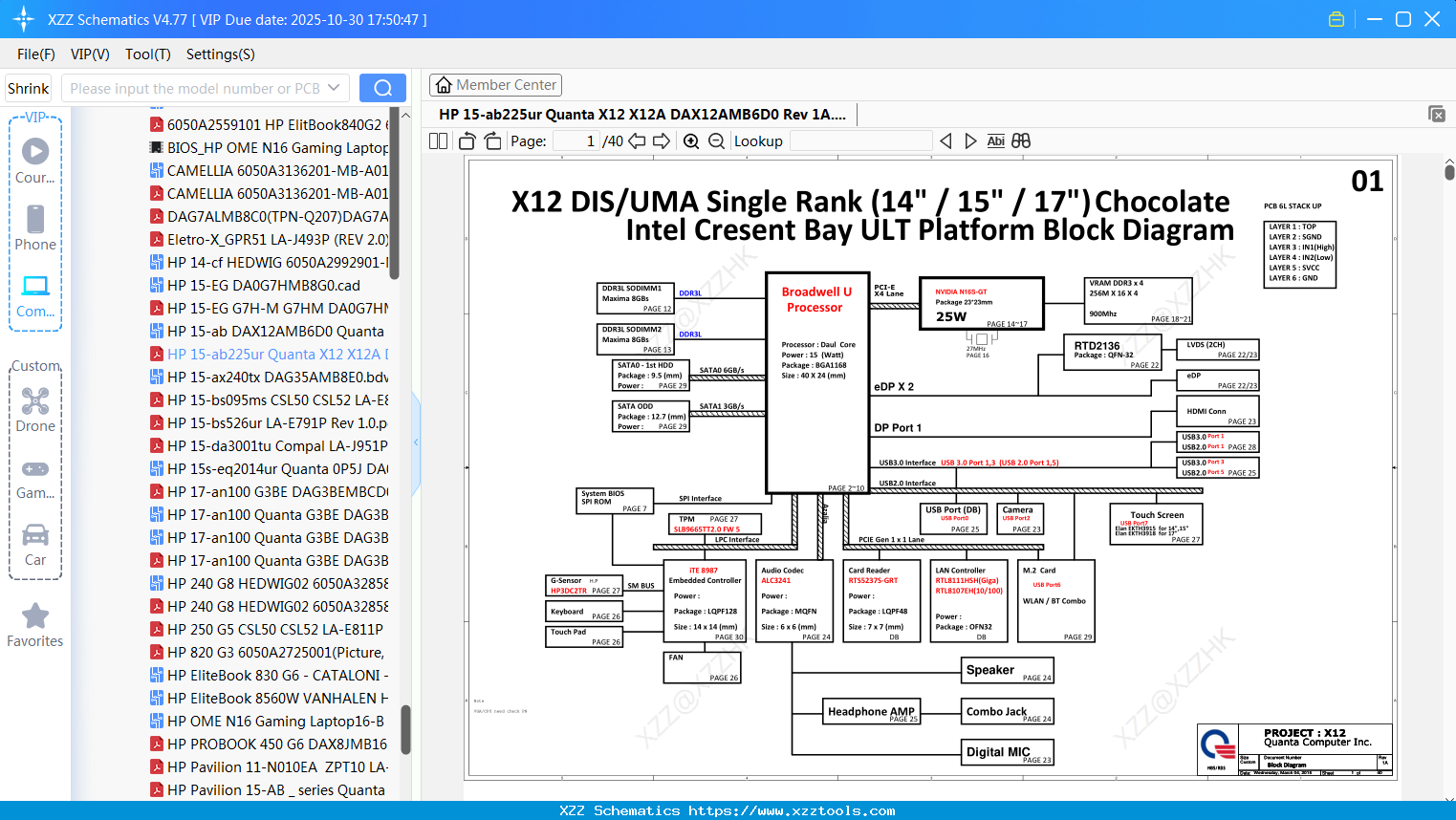Open file 6050A2559101 HP ElitBook840G2

[270, 125]
